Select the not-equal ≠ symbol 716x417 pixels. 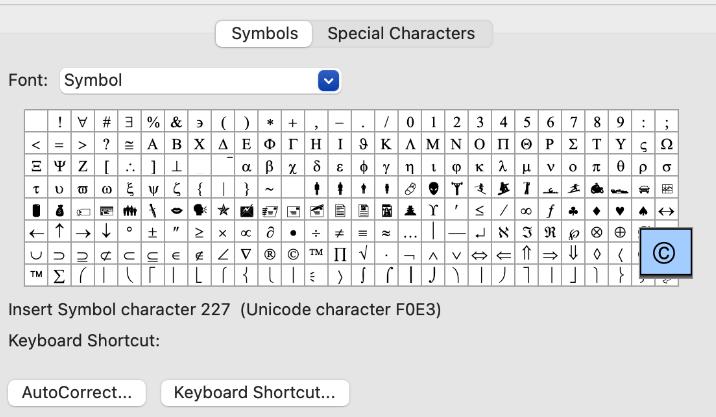click(x=339, y=232)
